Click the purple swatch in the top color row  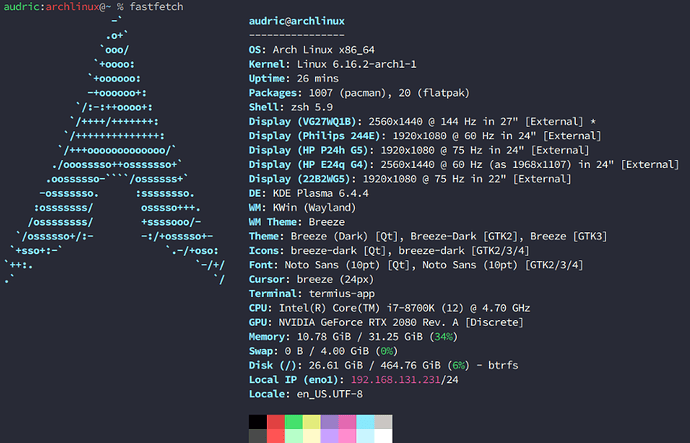[x=330, y=422]
